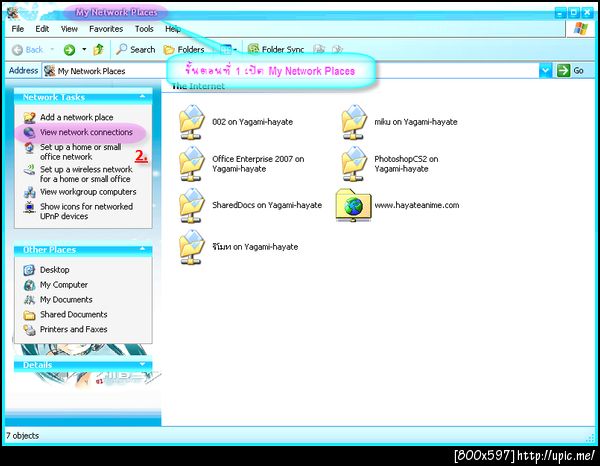This screenshot has height=466, width=600.
Task: Click the UPnP devices icon
Action: pyautogui.click(x=29, y=207)
